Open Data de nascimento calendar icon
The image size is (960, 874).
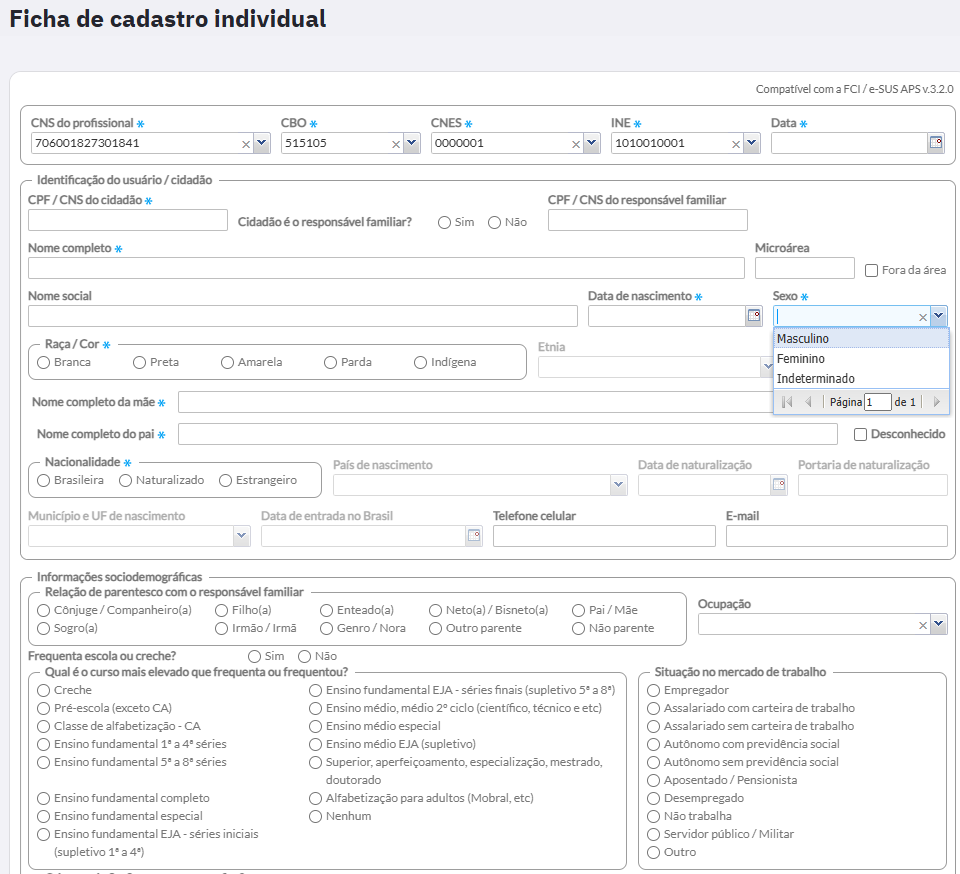click(754, 315)
